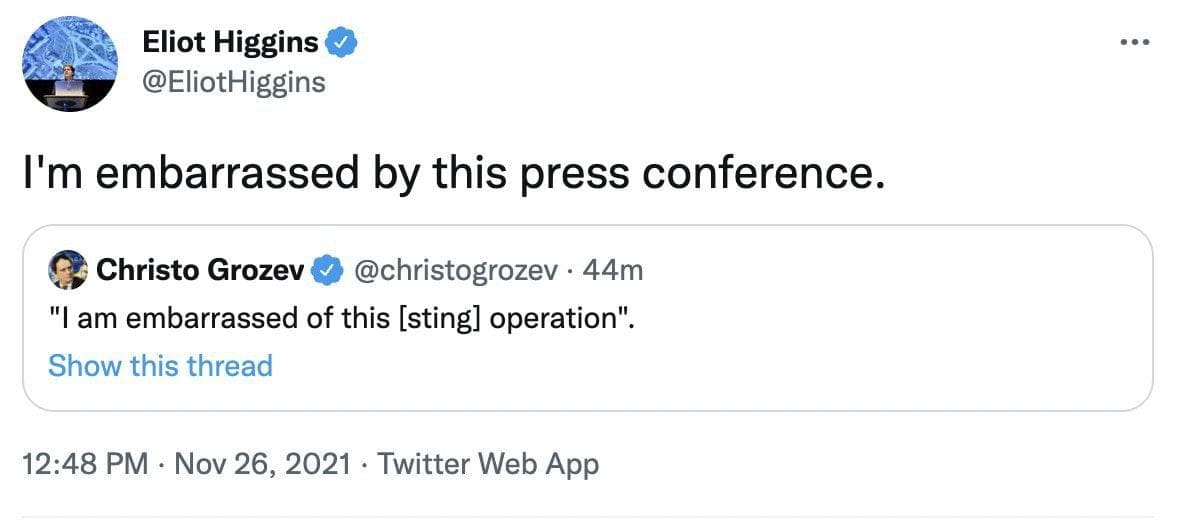Screen dimensions: 1184x524
Task: Open the Eliot Higgins display name
Action: click(231, 43)
